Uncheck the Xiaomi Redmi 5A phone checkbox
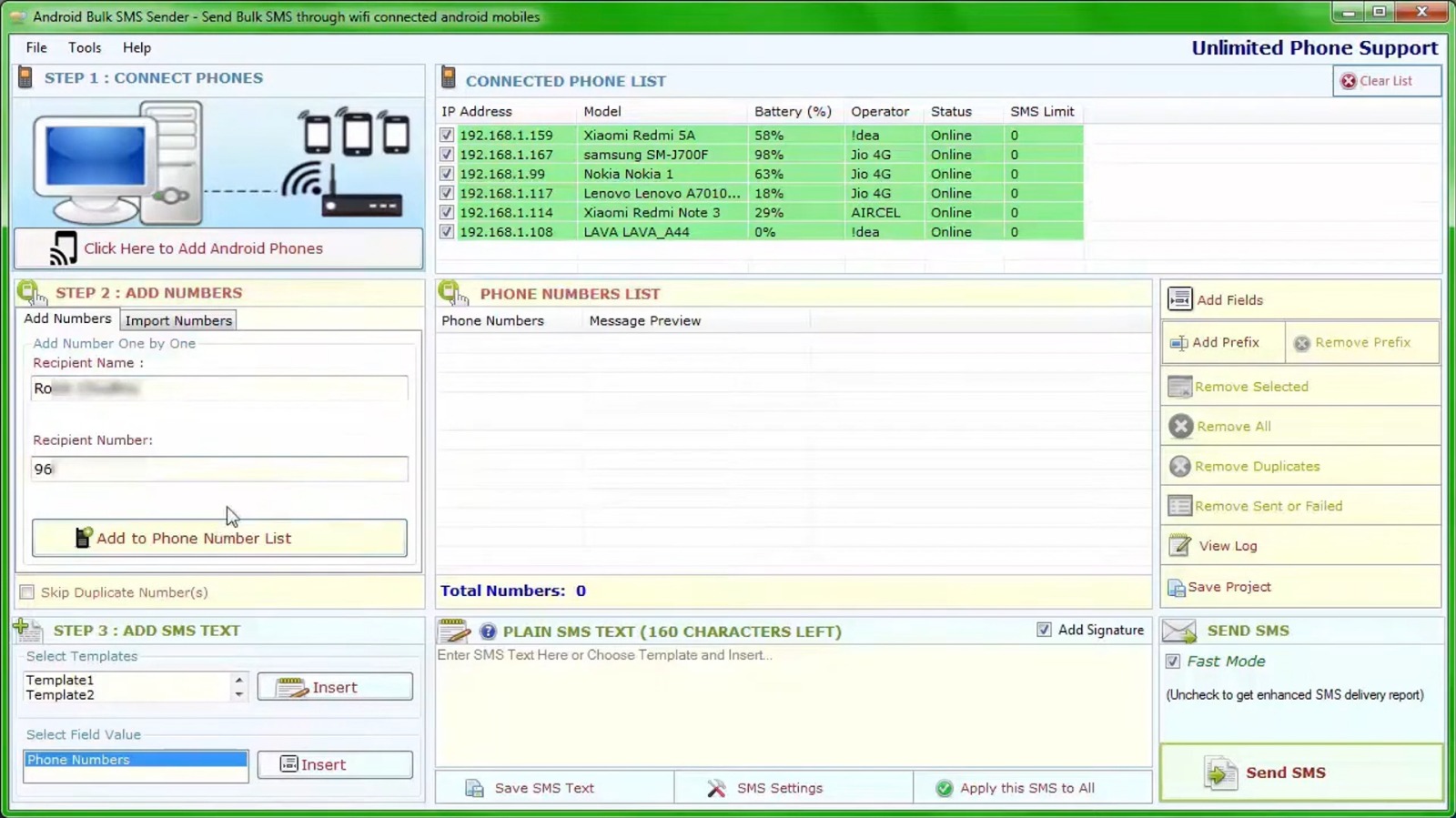 (x=447, y=135)
